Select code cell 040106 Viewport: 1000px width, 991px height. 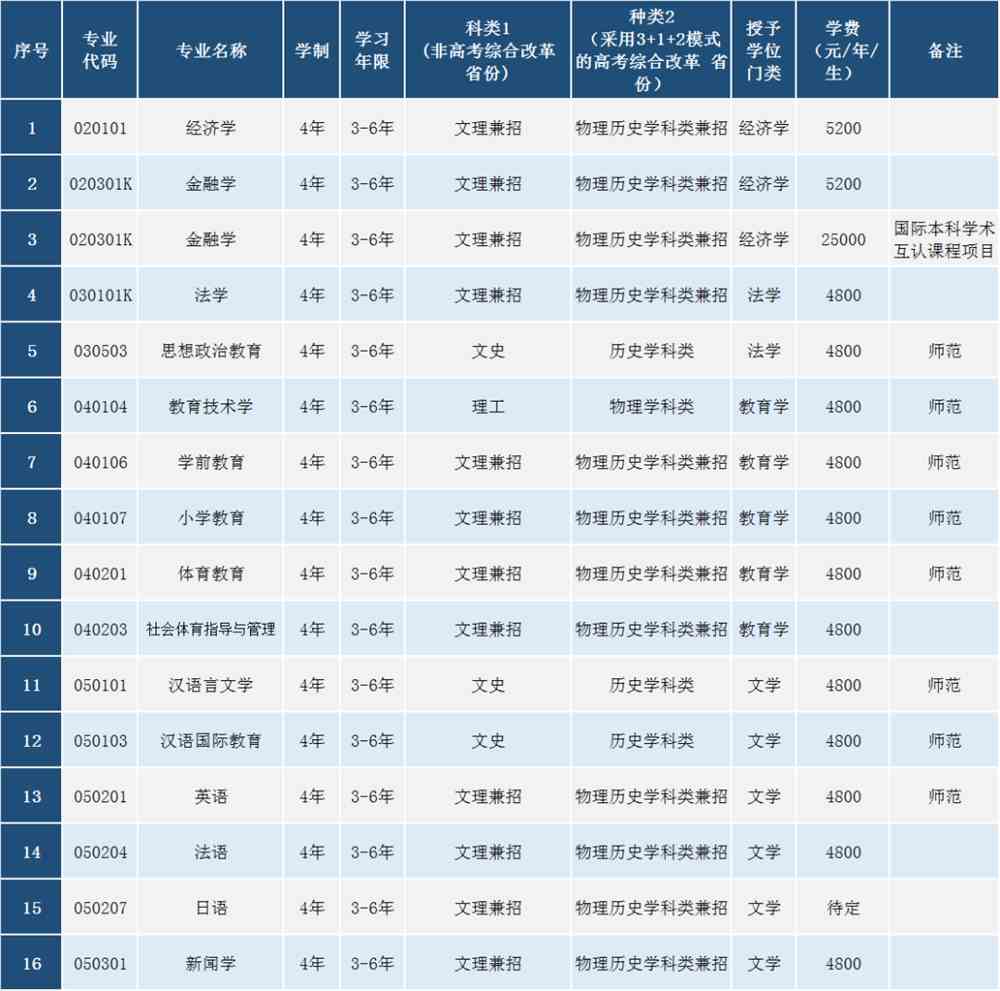[x=99, y=462]
